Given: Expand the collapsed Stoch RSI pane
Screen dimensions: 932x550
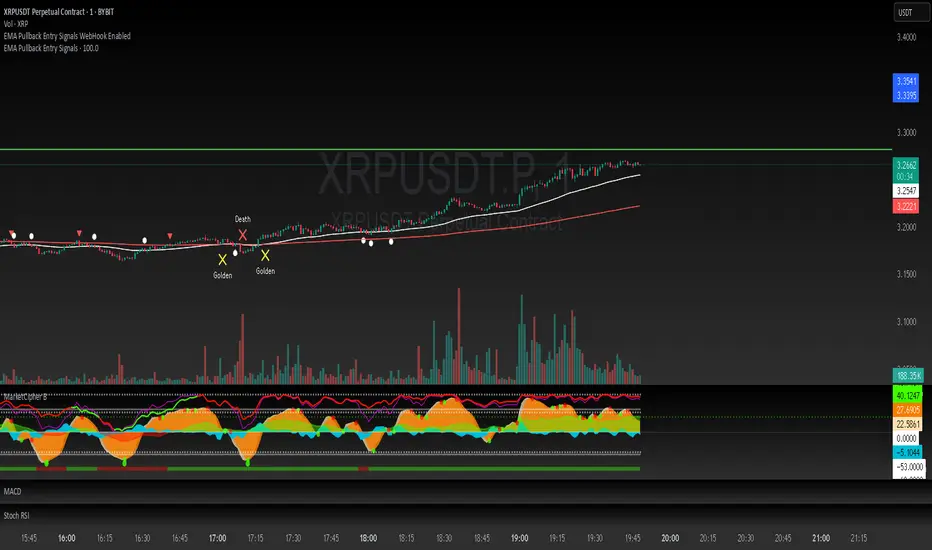Looking at the screenshot, I should tap(17, 516).
